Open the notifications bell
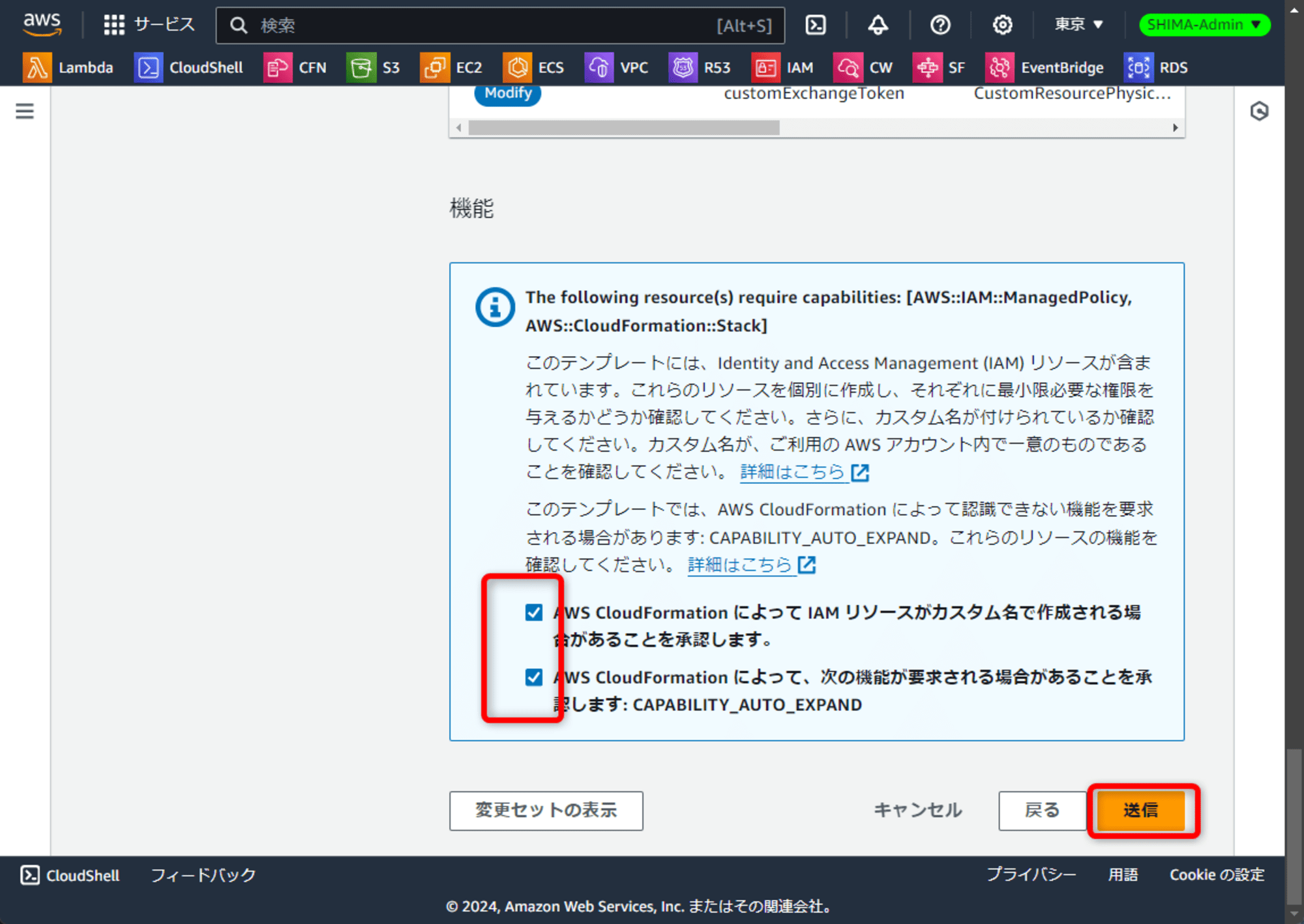 pyautogui.click(x=878, y=25)
